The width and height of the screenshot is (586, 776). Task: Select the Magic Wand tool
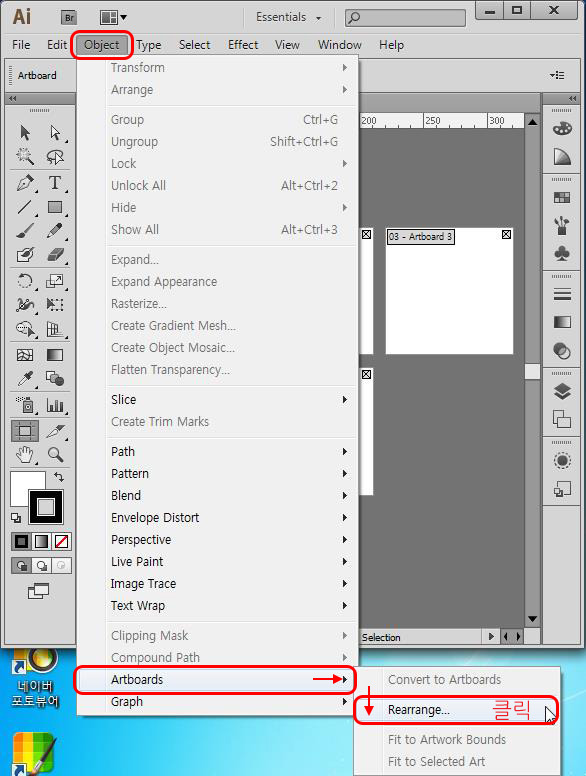25,157
